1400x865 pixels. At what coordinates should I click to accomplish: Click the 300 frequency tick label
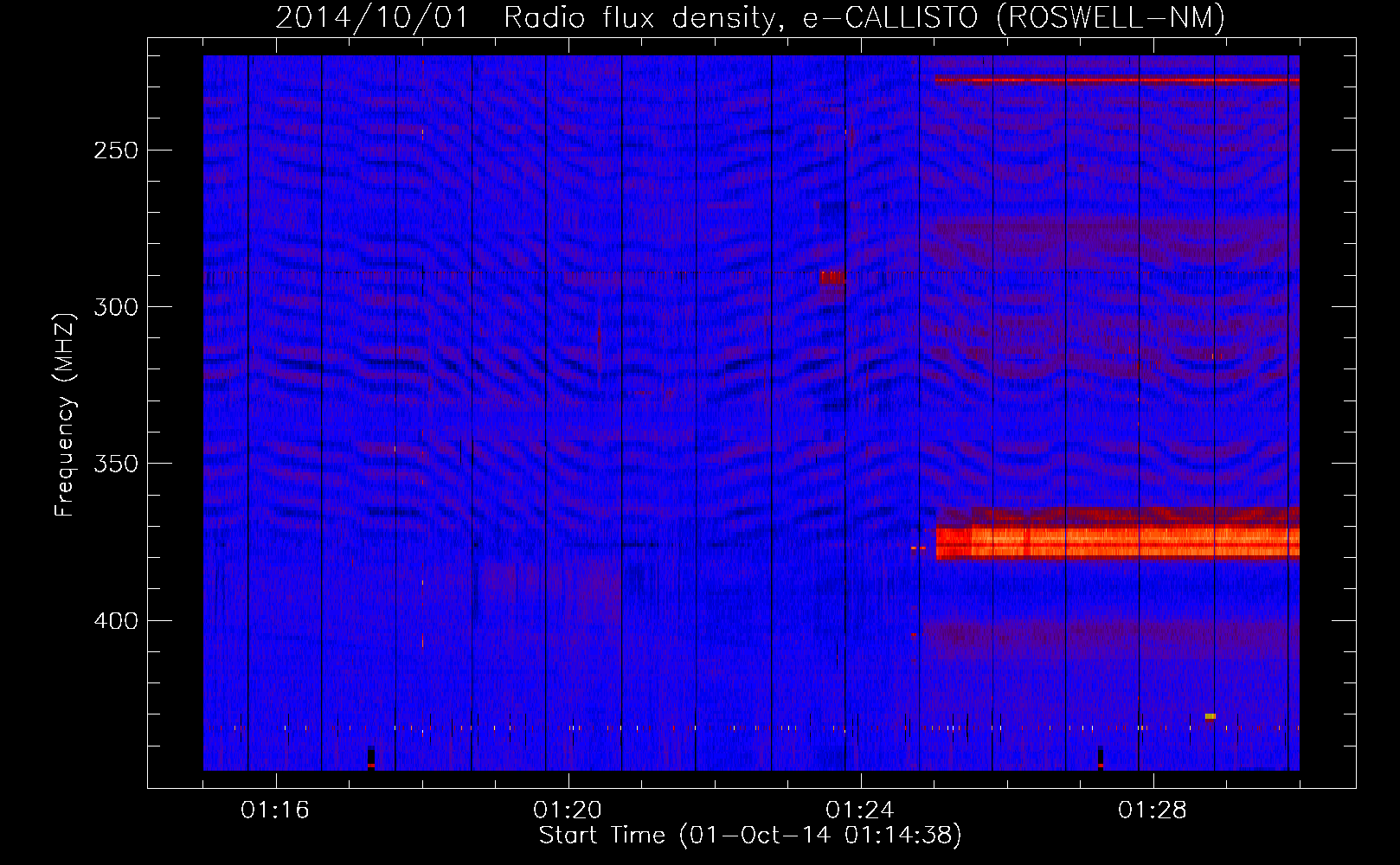click(x=116, y=307)
